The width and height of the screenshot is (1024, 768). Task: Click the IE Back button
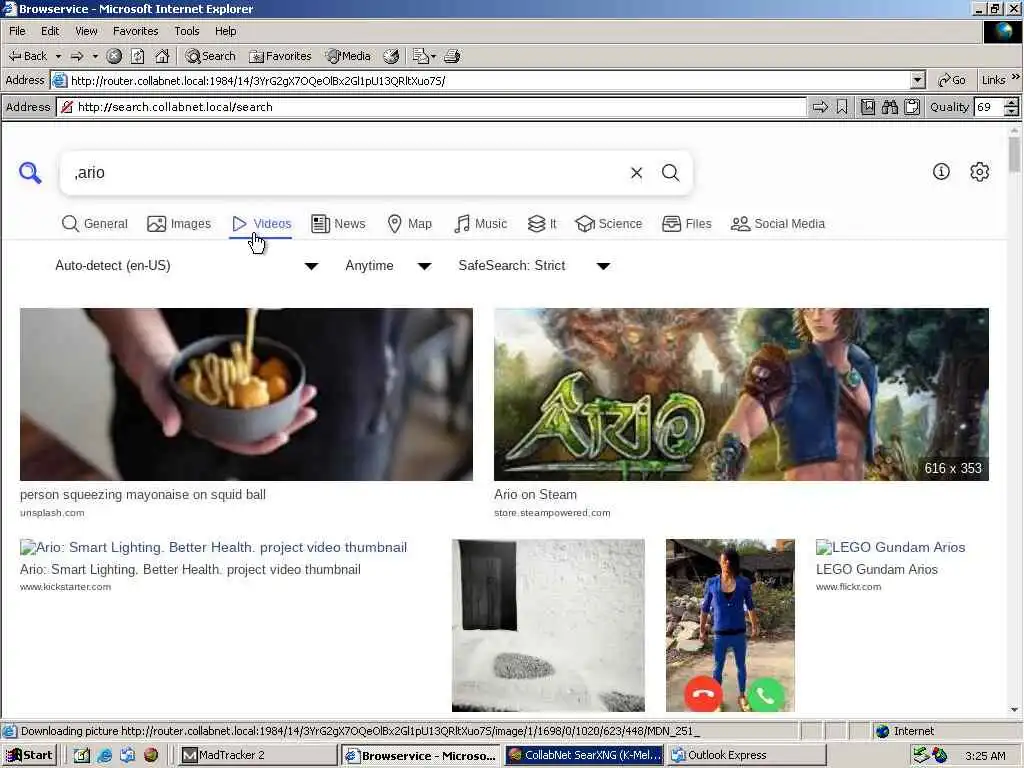click(27, 56)
